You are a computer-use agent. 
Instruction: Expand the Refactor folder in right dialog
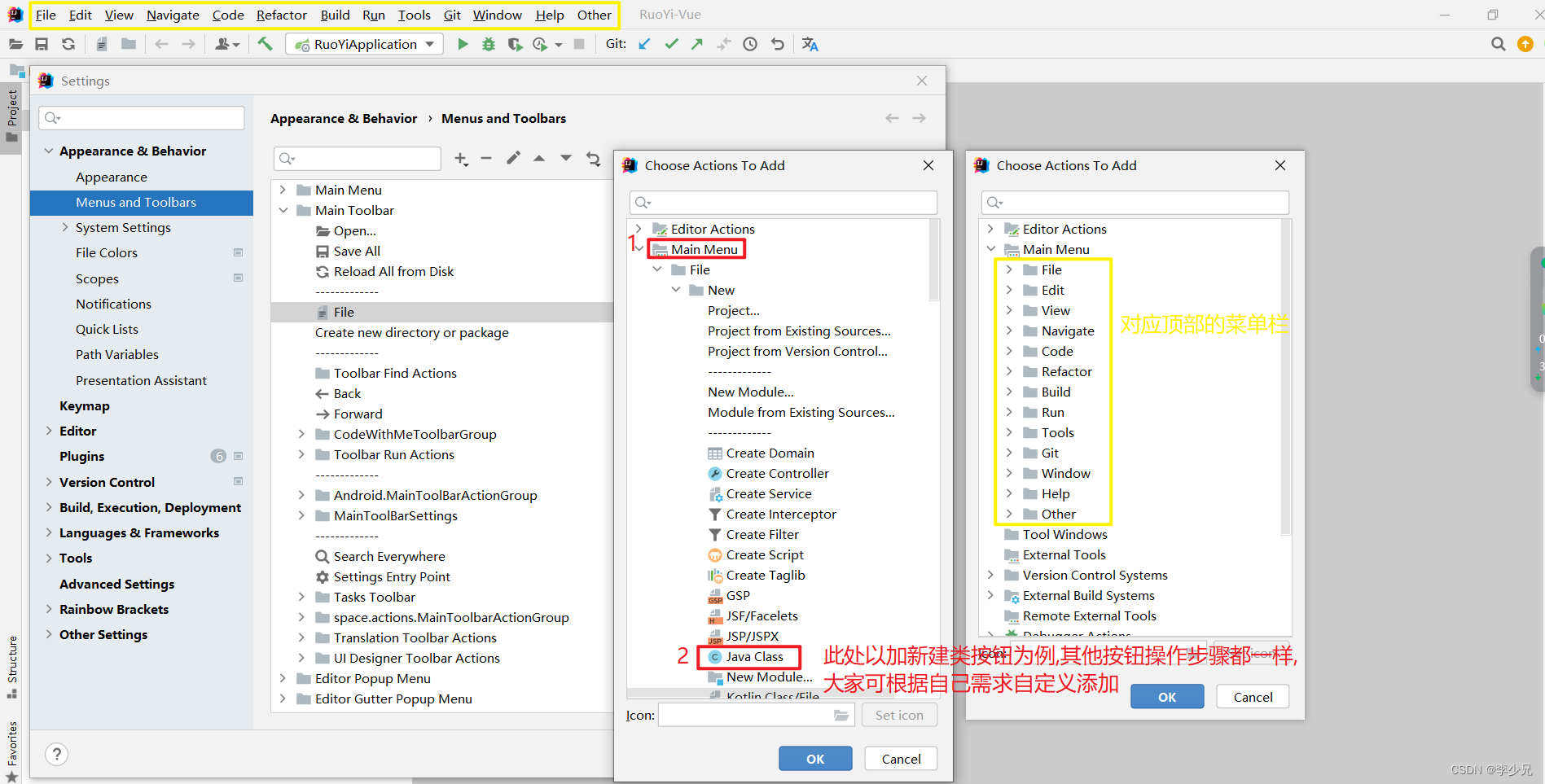point(1009,371)
